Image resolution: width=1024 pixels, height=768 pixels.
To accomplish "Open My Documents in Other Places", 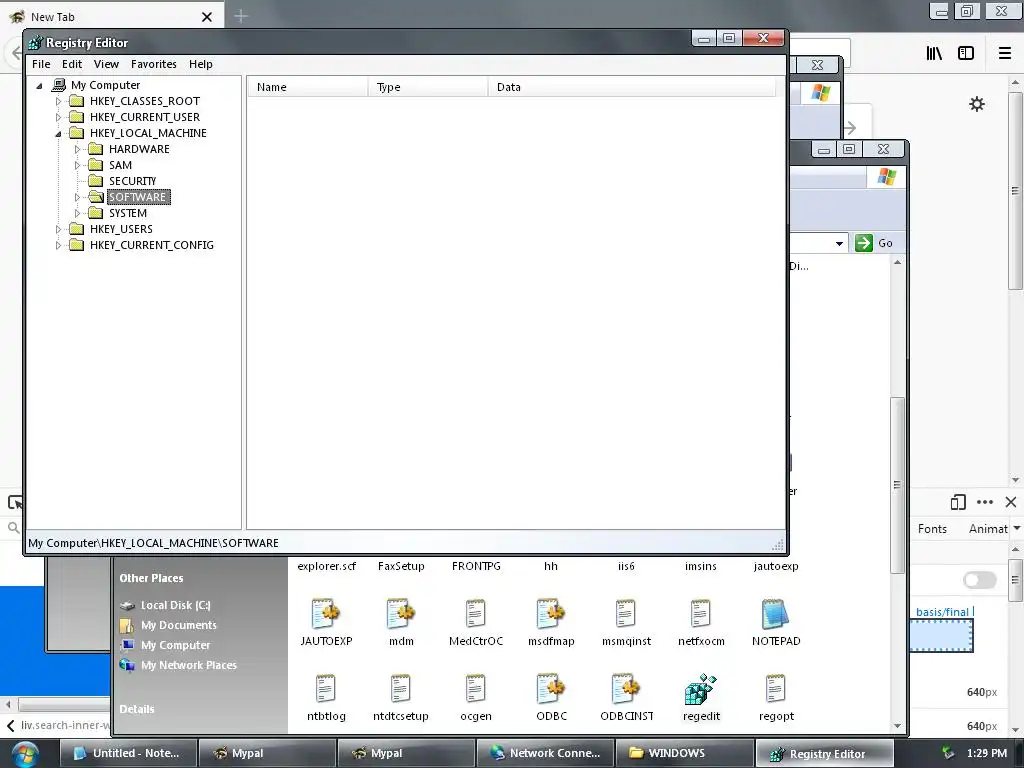I will [178, 625].
